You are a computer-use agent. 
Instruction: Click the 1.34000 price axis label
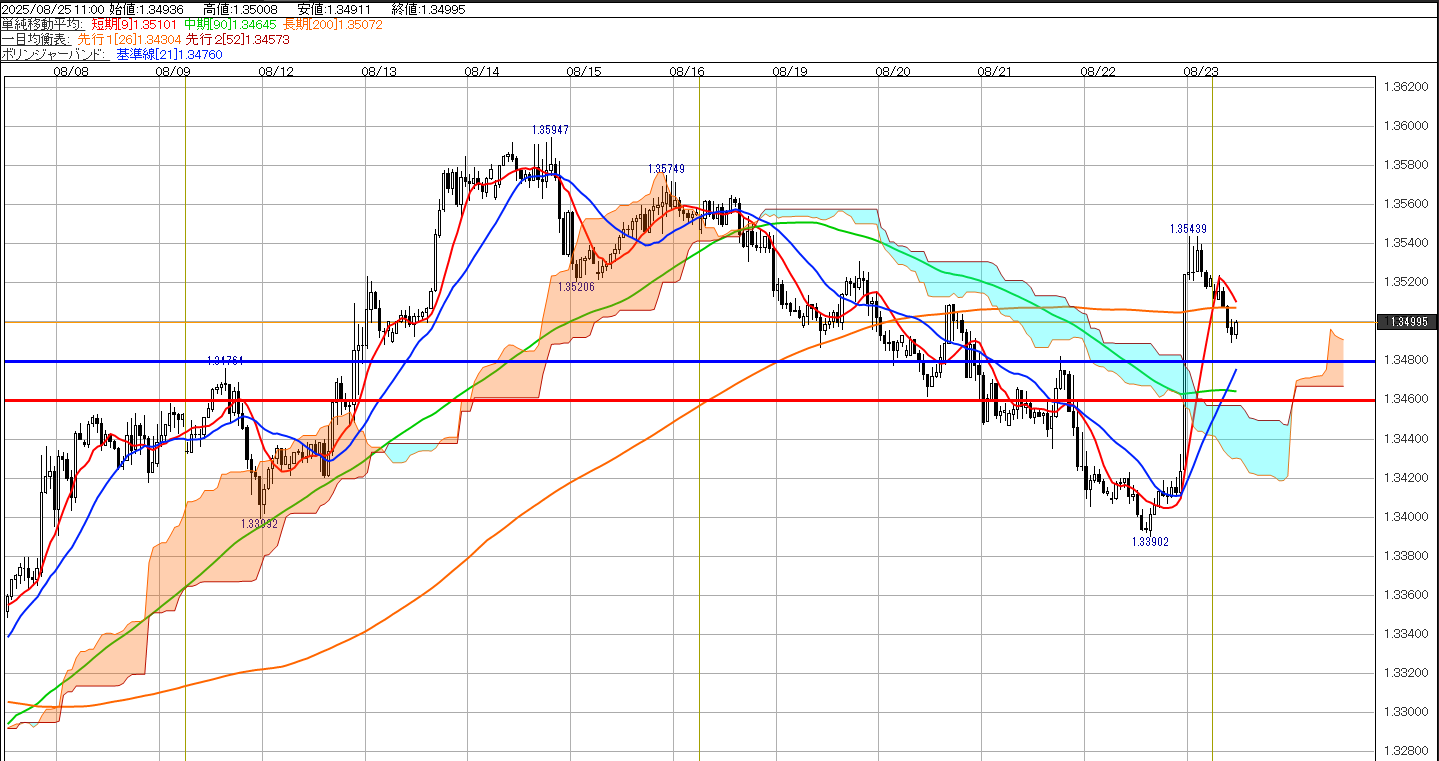tap(1405, 516)
